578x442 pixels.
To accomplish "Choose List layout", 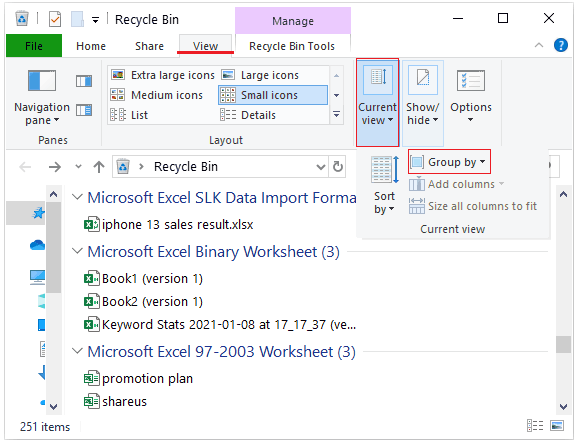I will 129,115.
